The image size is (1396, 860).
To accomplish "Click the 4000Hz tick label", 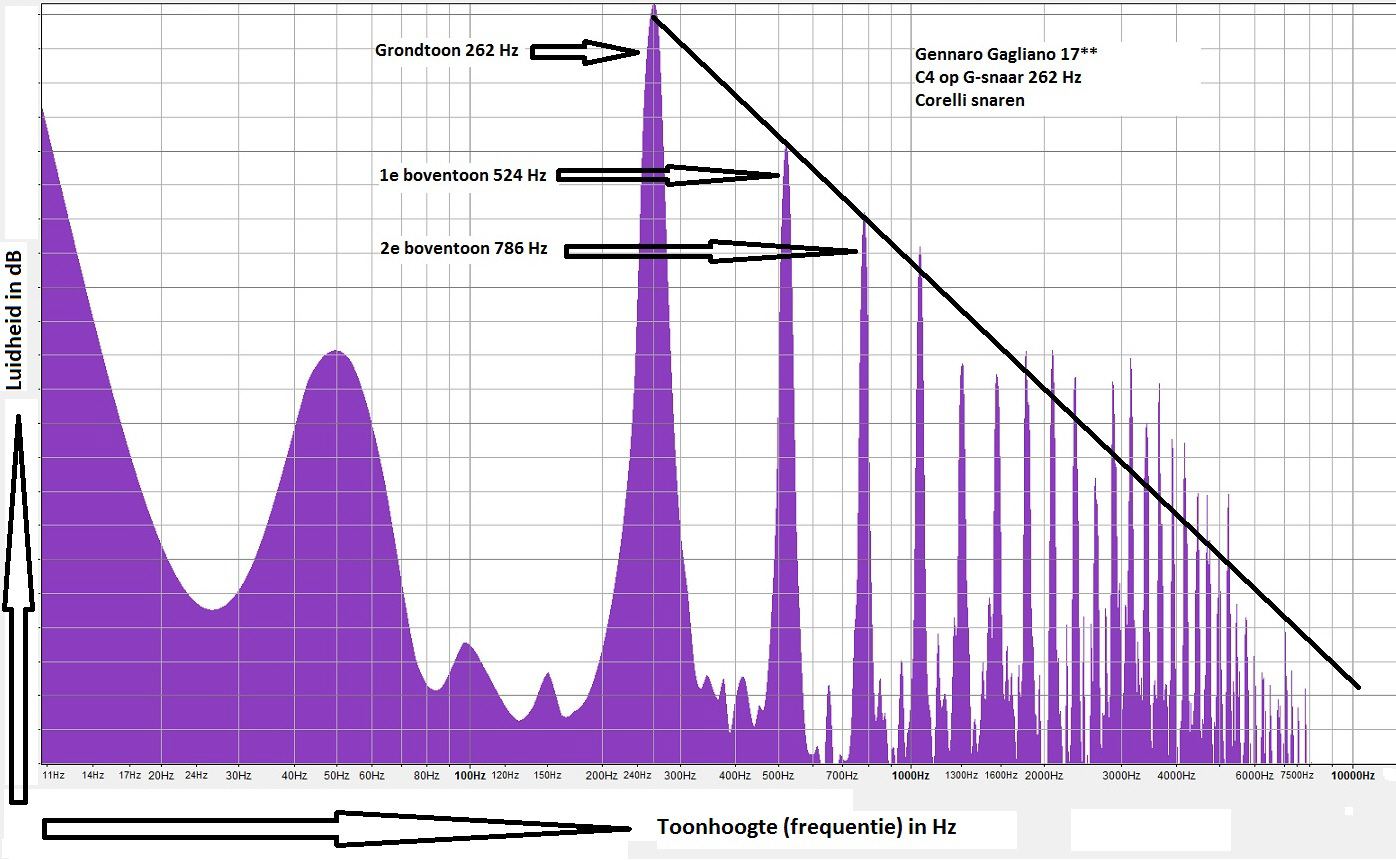I will click(x=1176, y=775).
